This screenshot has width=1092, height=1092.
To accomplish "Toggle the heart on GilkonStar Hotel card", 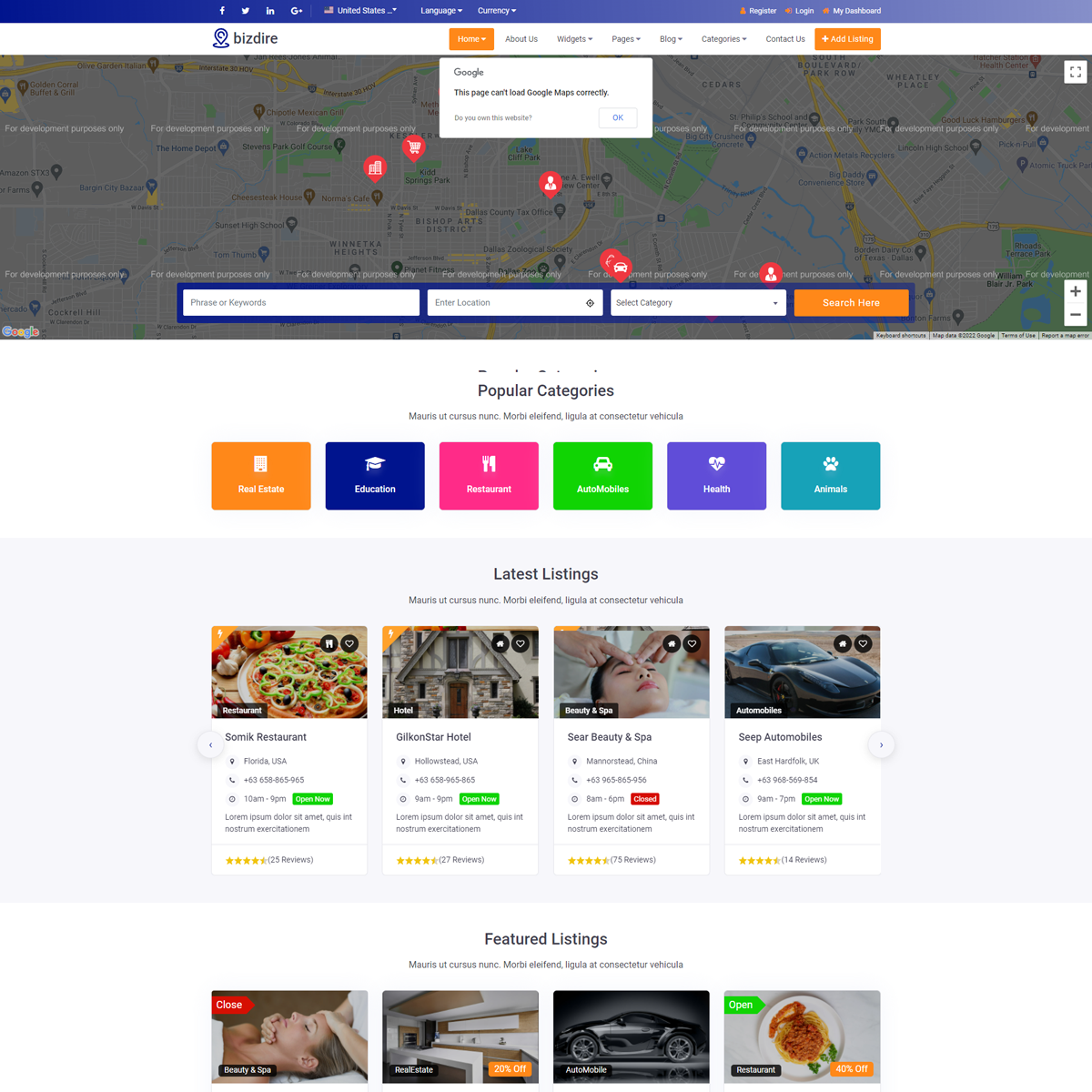I will (520, 643).
